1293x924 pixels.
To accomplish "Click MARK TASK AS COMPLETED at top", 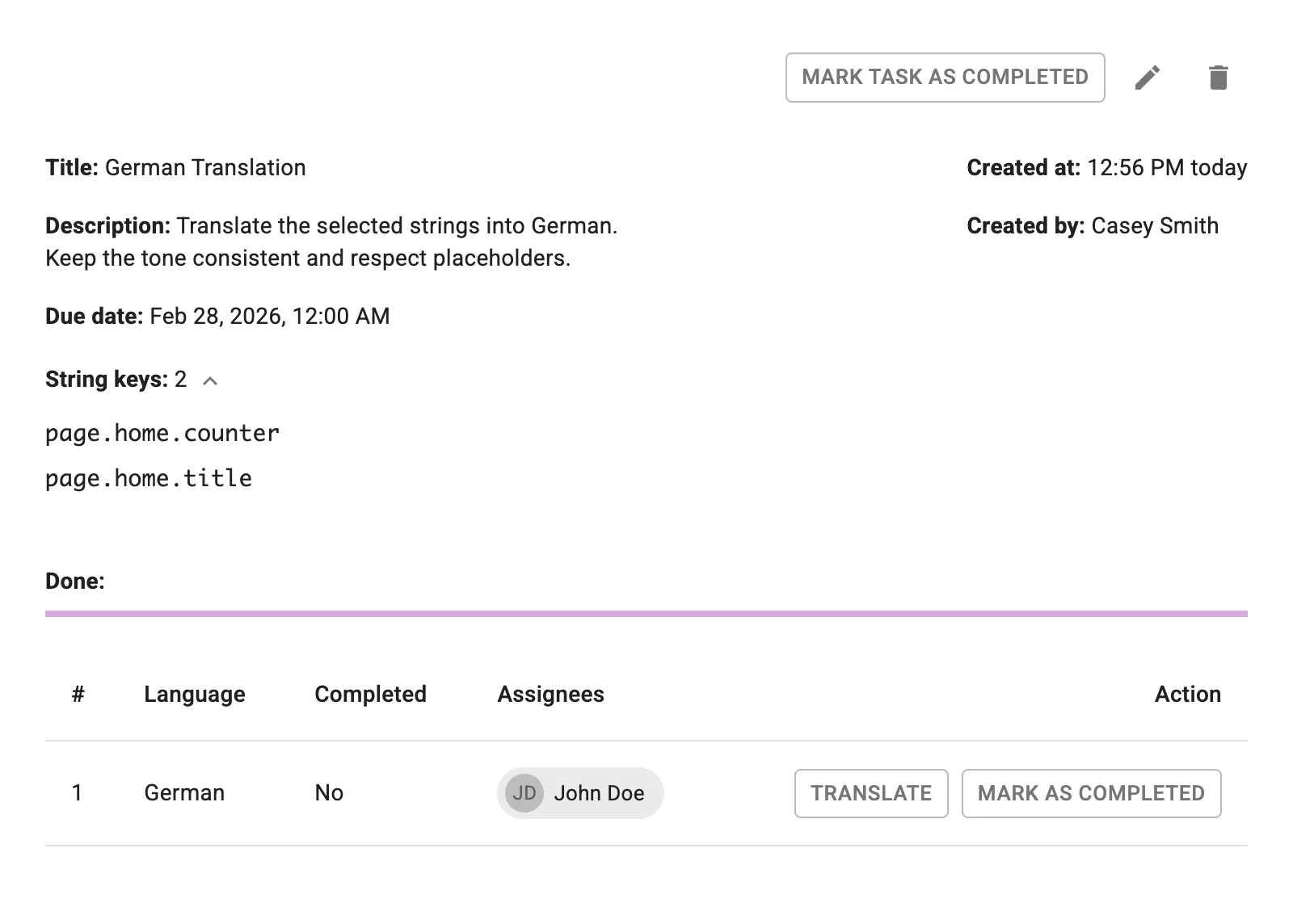I will (x=945, y=77).
